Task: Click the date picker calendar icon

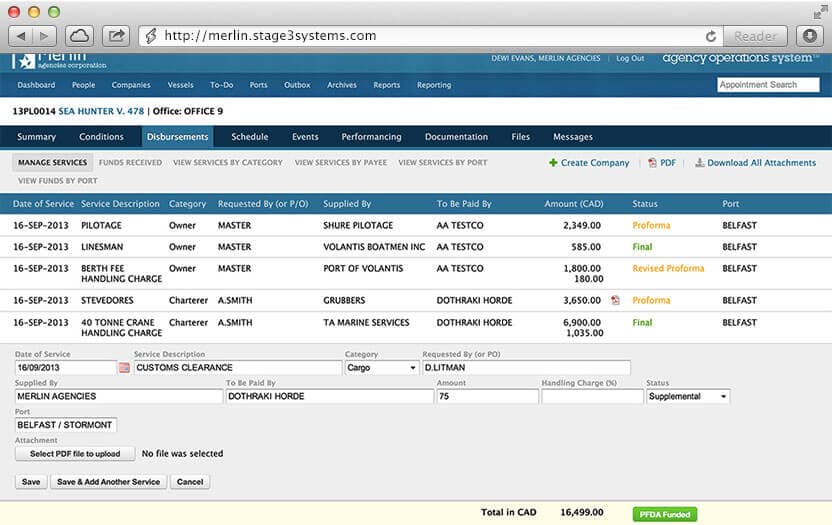Action: coord(125,368)
